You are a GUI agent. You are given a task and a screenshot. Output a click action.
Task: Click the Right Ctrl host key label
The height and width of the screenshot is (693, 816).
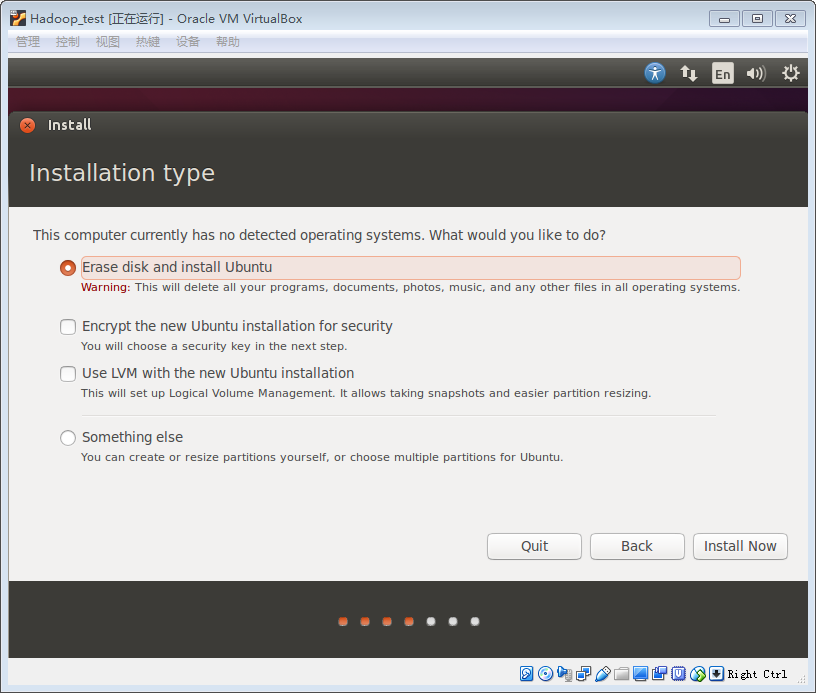[x=757, y=674]
